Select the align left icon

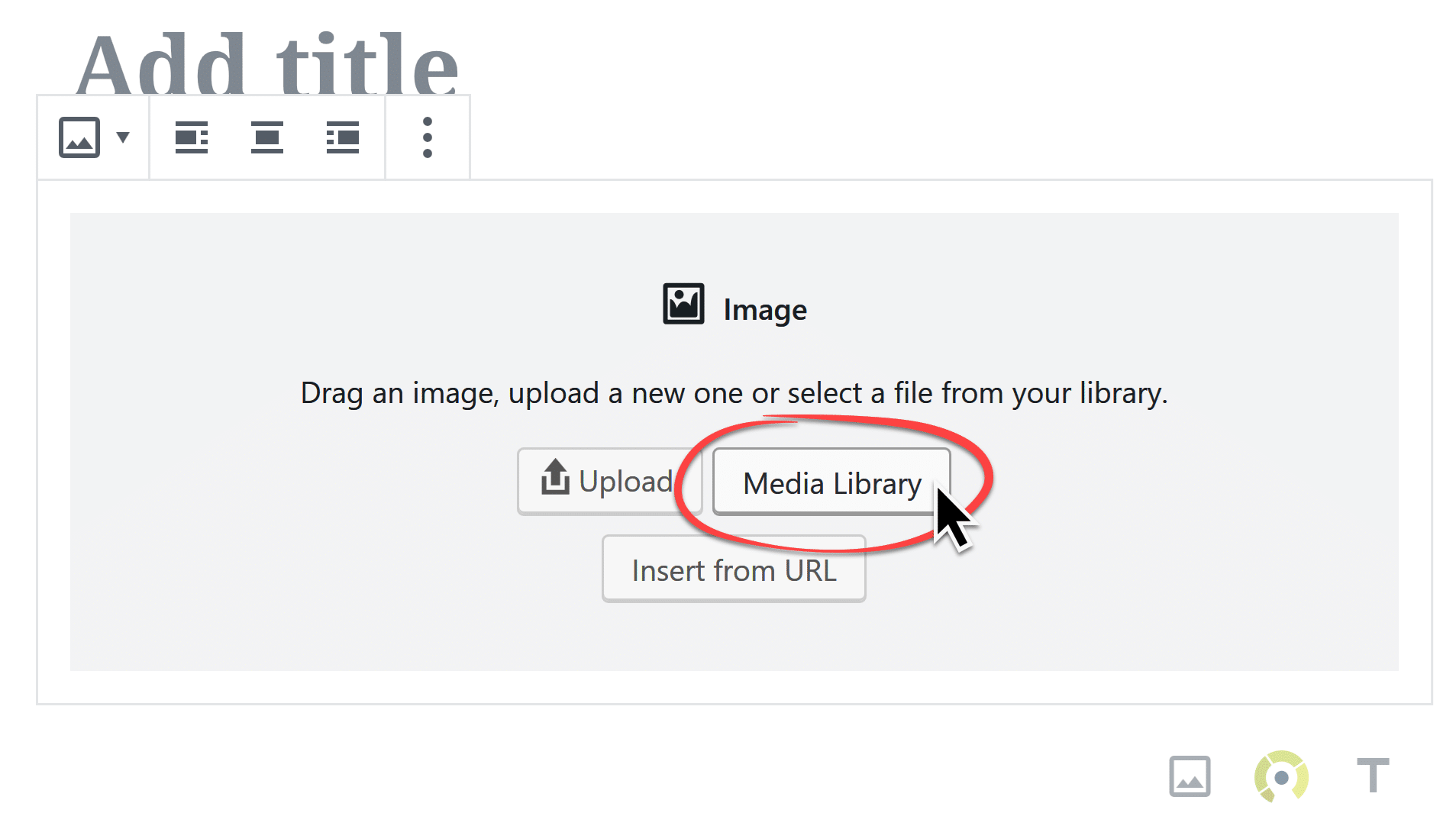[192, 137]
